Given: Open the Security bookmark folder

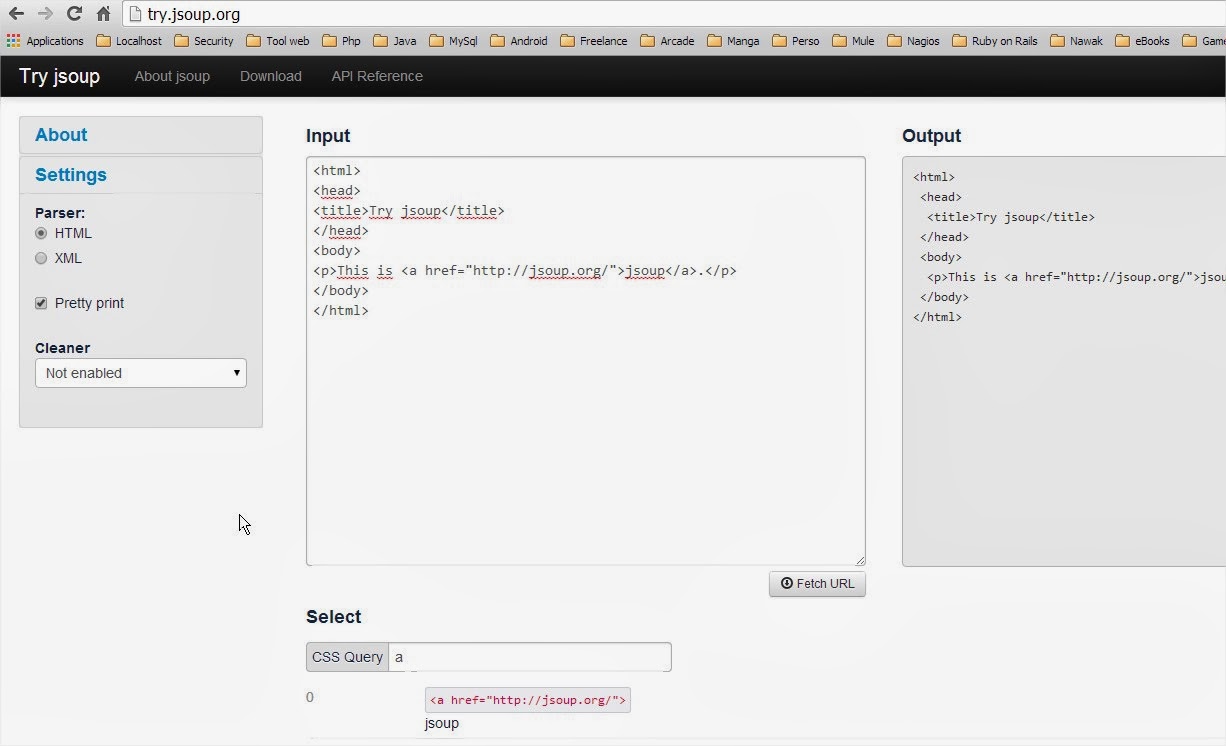Looking at the screenshot, I should point(203,41).
